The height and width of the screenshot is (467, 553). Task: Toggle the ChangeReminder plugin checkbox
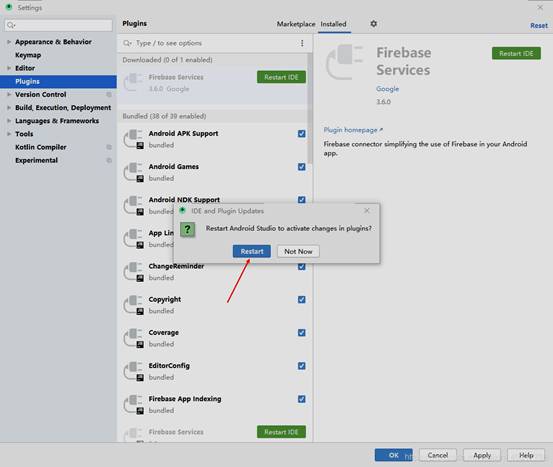tap(302, 266)
